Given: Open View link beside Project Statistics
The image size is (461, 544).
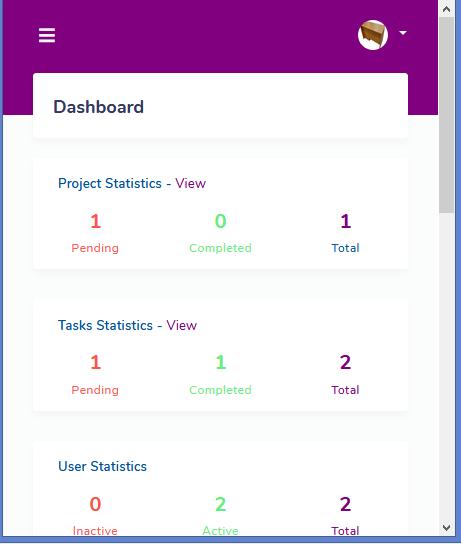Looking at the screenshot, I should [x=190, y=183].
